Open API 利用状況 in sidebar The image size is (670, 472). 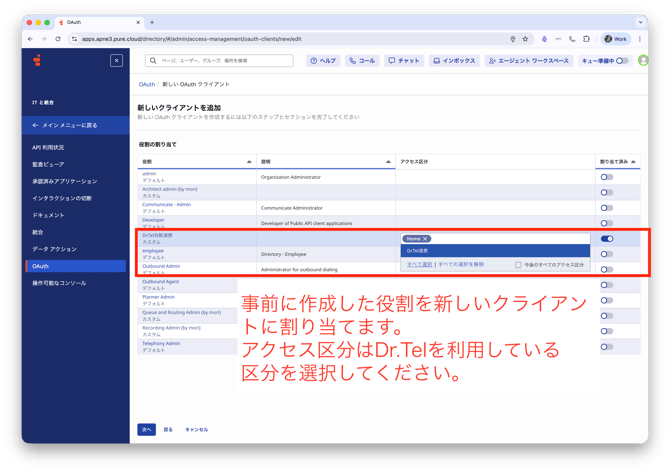48,147
